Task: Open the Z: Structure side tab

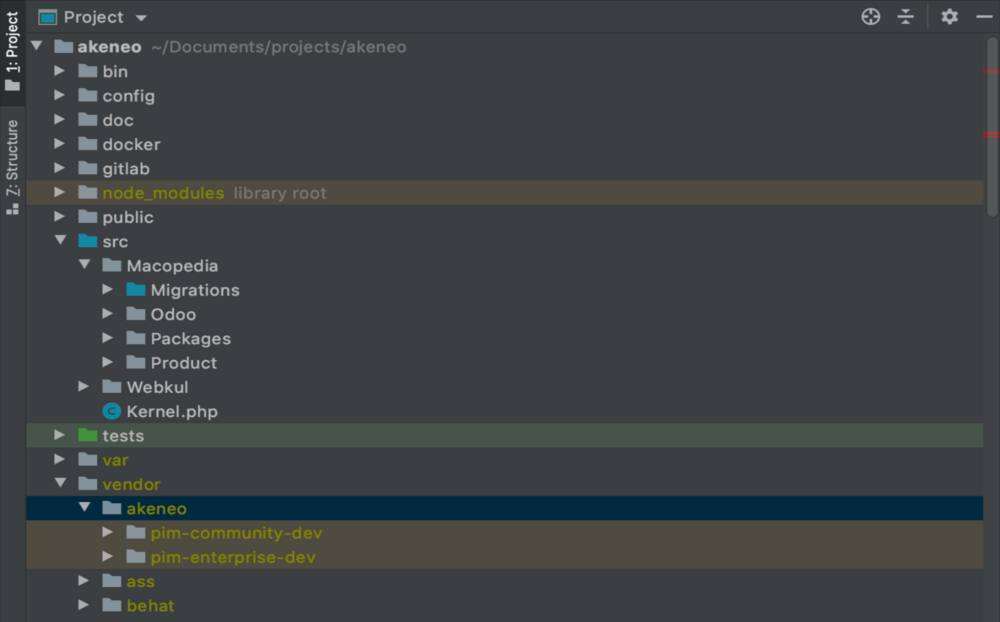Action: click(12, 165)
